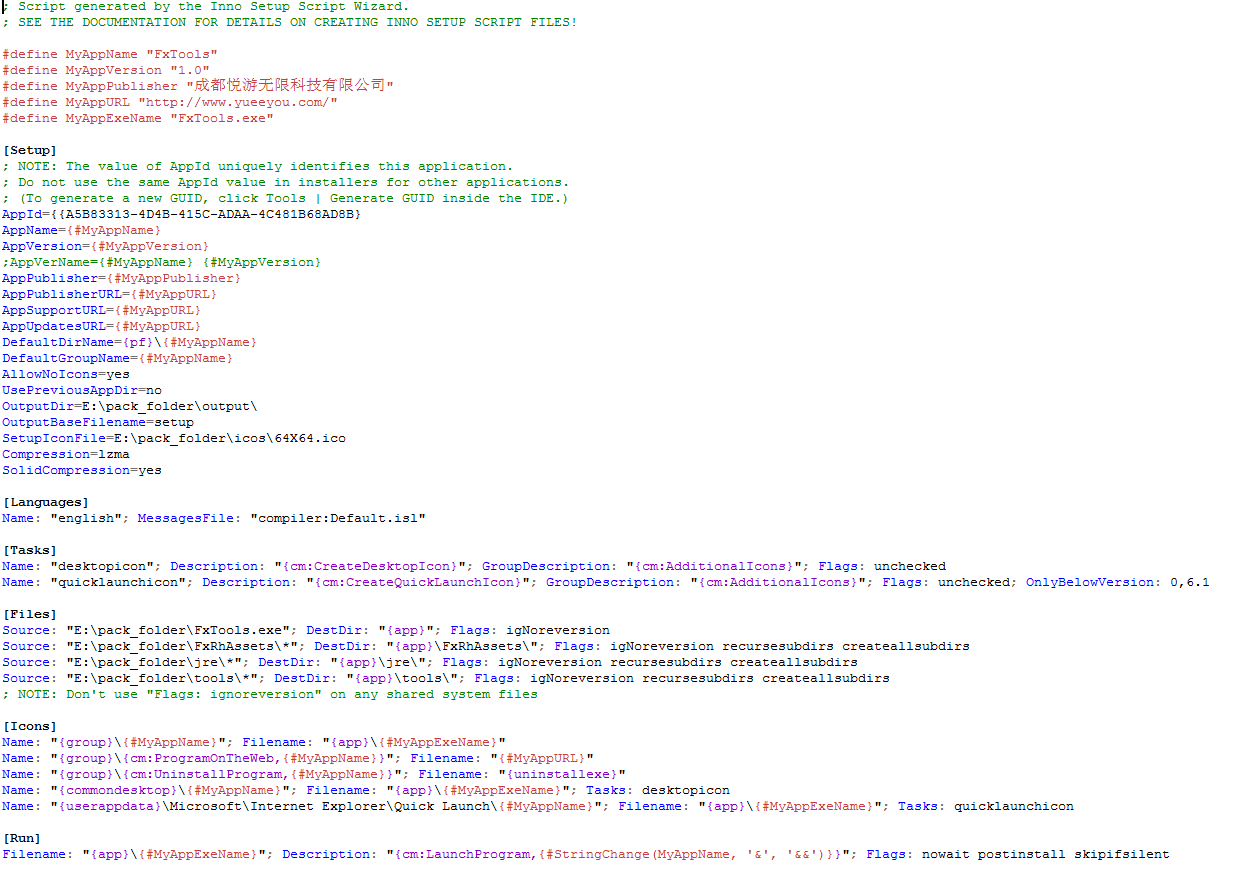The width and height of the screenshot is (1236, 872).
Task: Select the Name: "english" MessagesFile line
Action: click(x=214, y=518)
